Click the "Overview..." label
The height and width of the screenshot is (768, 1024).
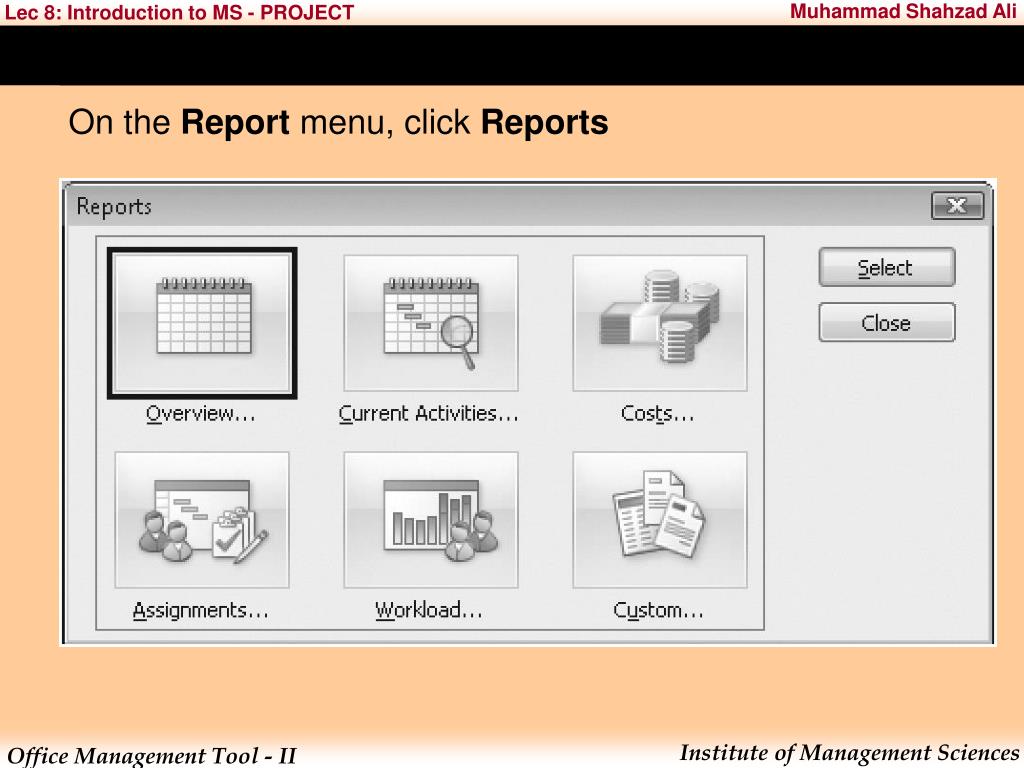coord(200,414)
